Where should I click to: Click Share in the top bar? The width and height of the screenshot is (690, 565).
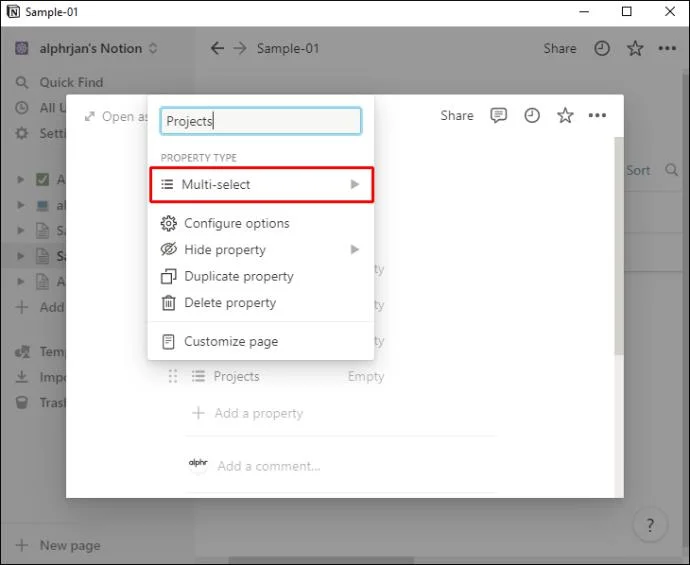click(559, 48)
